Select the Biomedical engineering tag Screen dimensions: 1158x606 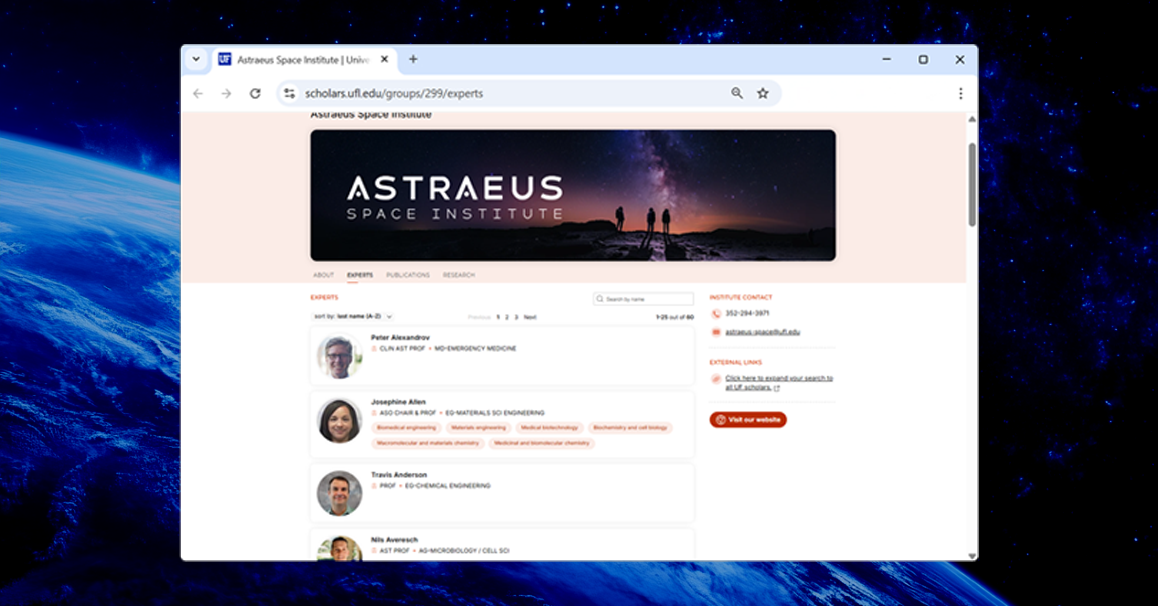406,428
